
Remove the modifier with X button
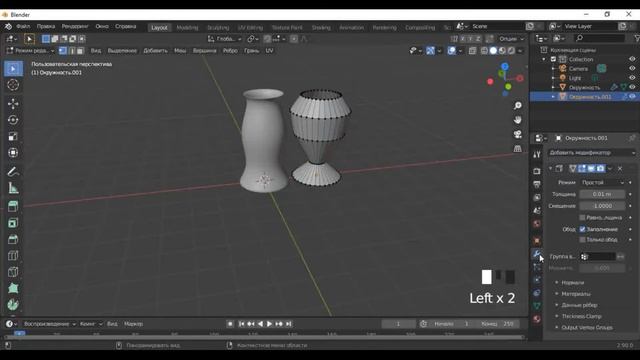click(x=620, y=168)
